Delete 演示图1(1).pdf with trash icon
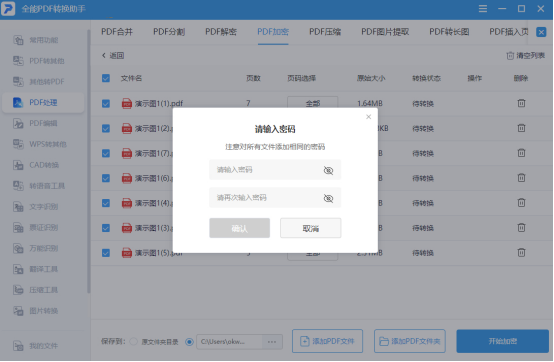 coord(521,103)
